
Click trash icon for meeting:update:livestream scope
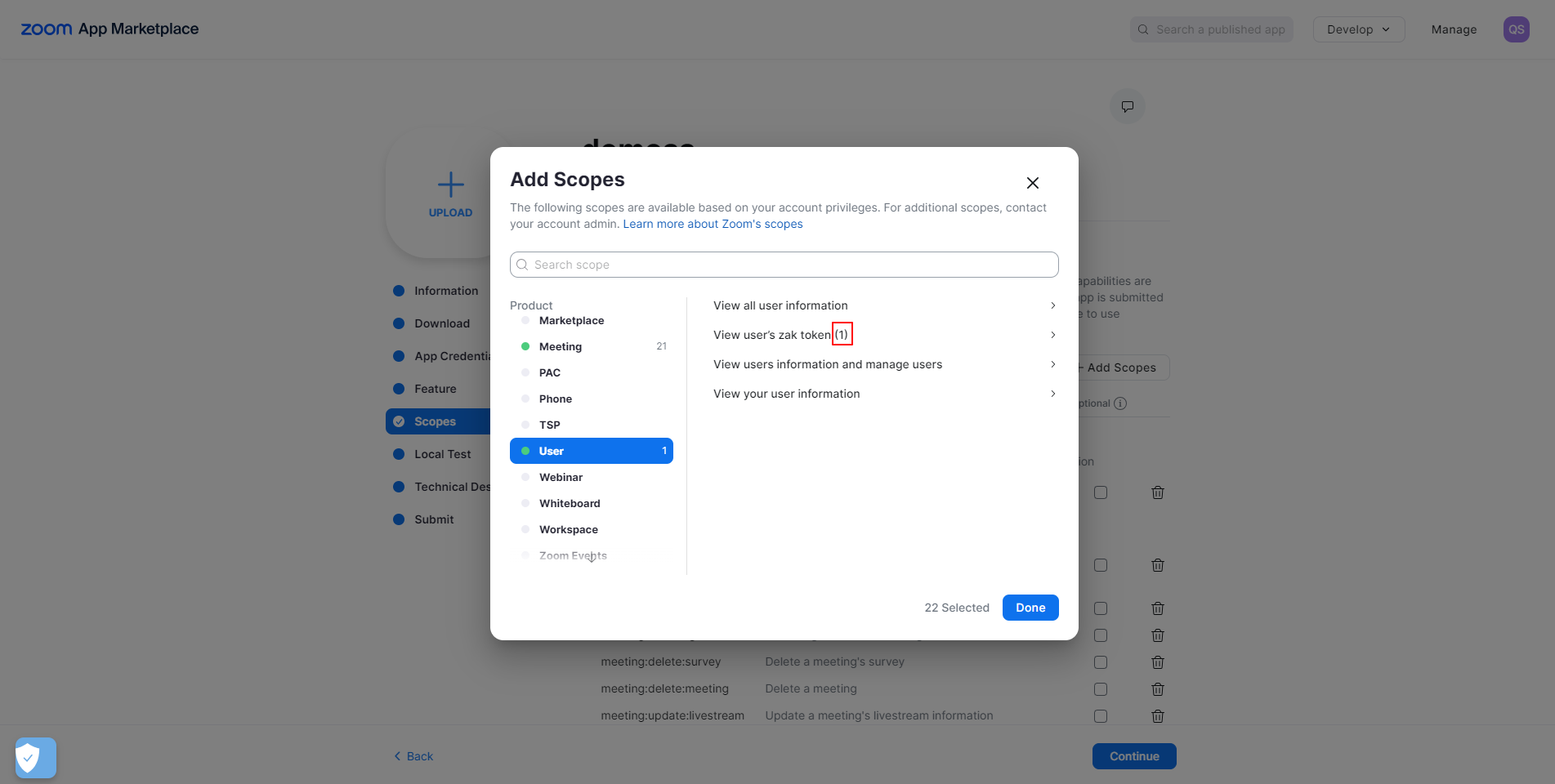pos(1157,716)
